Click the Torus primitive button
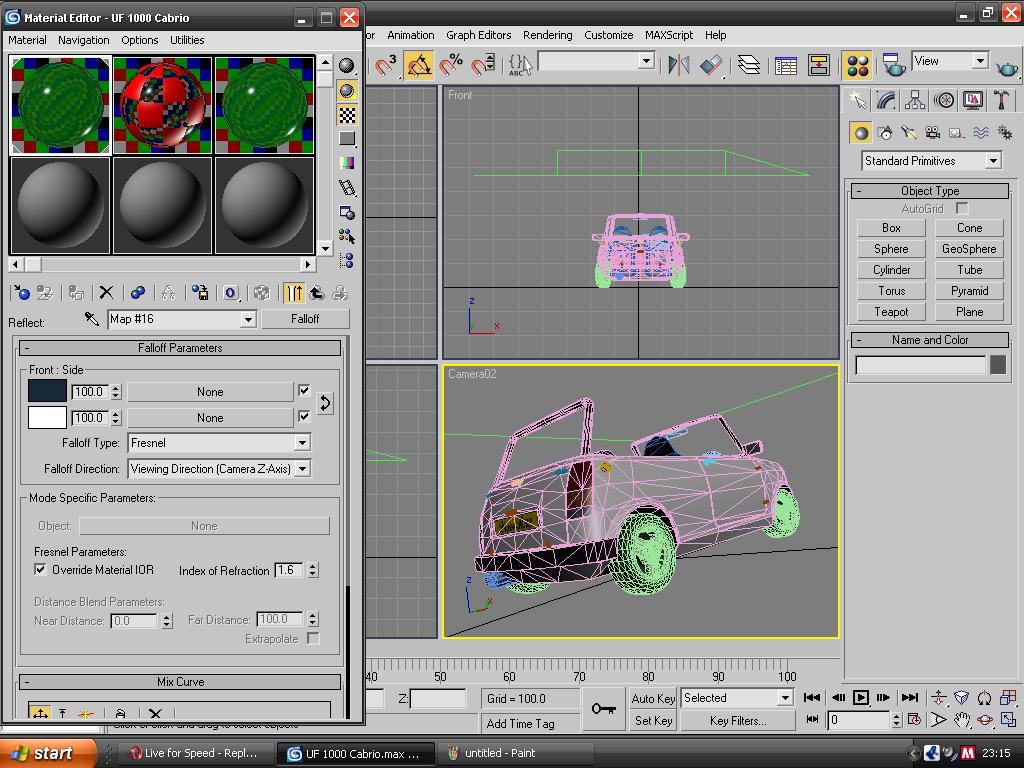 (x=891, y=291)
